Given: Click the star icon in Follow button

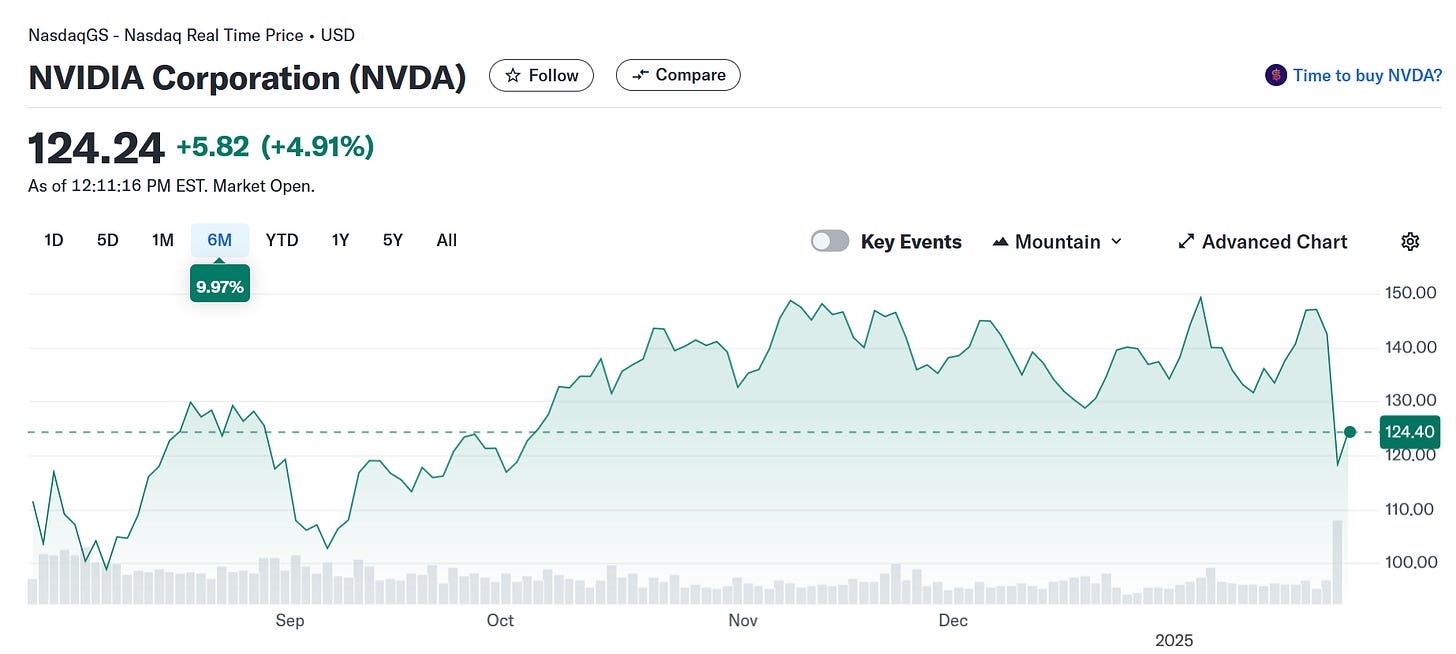Looking at the screenshot, I should [513, 76].
